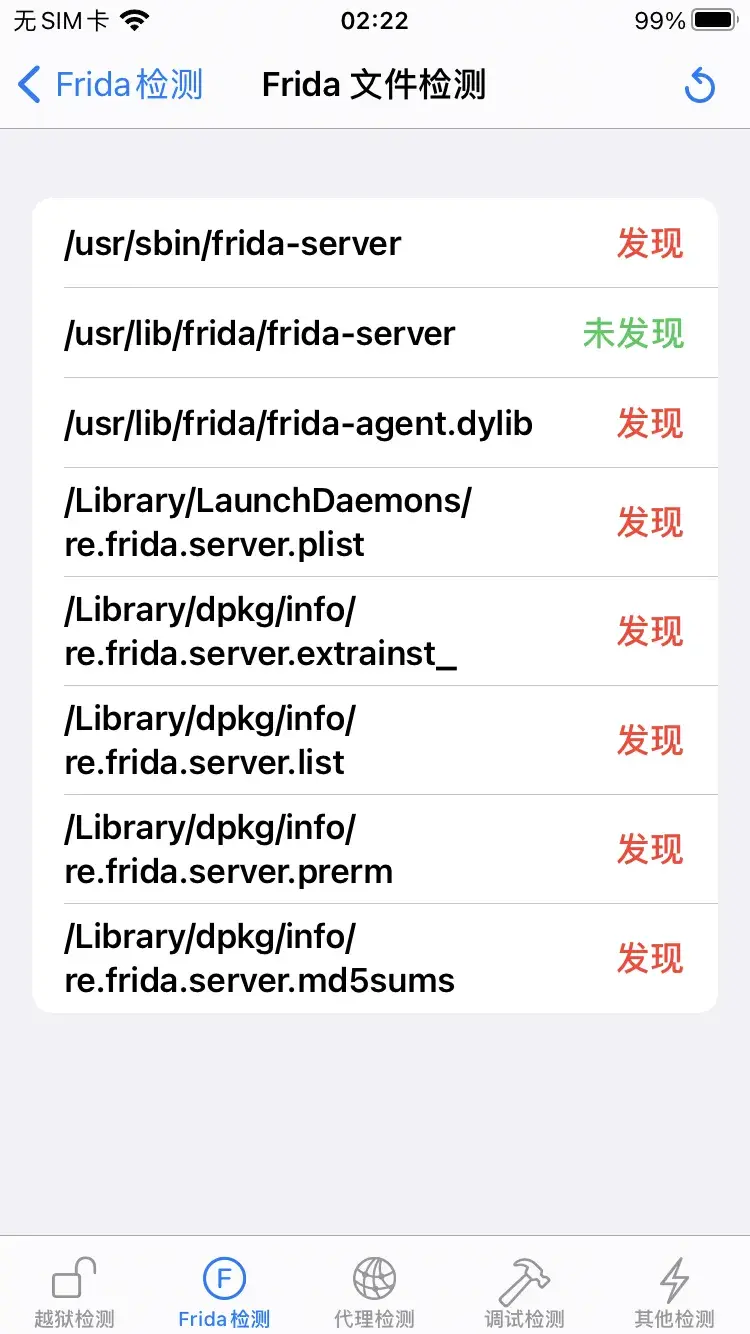Tap the back chevron beside Frida检测
Screen dimensions: 750x1334
(x=30, y=85)
